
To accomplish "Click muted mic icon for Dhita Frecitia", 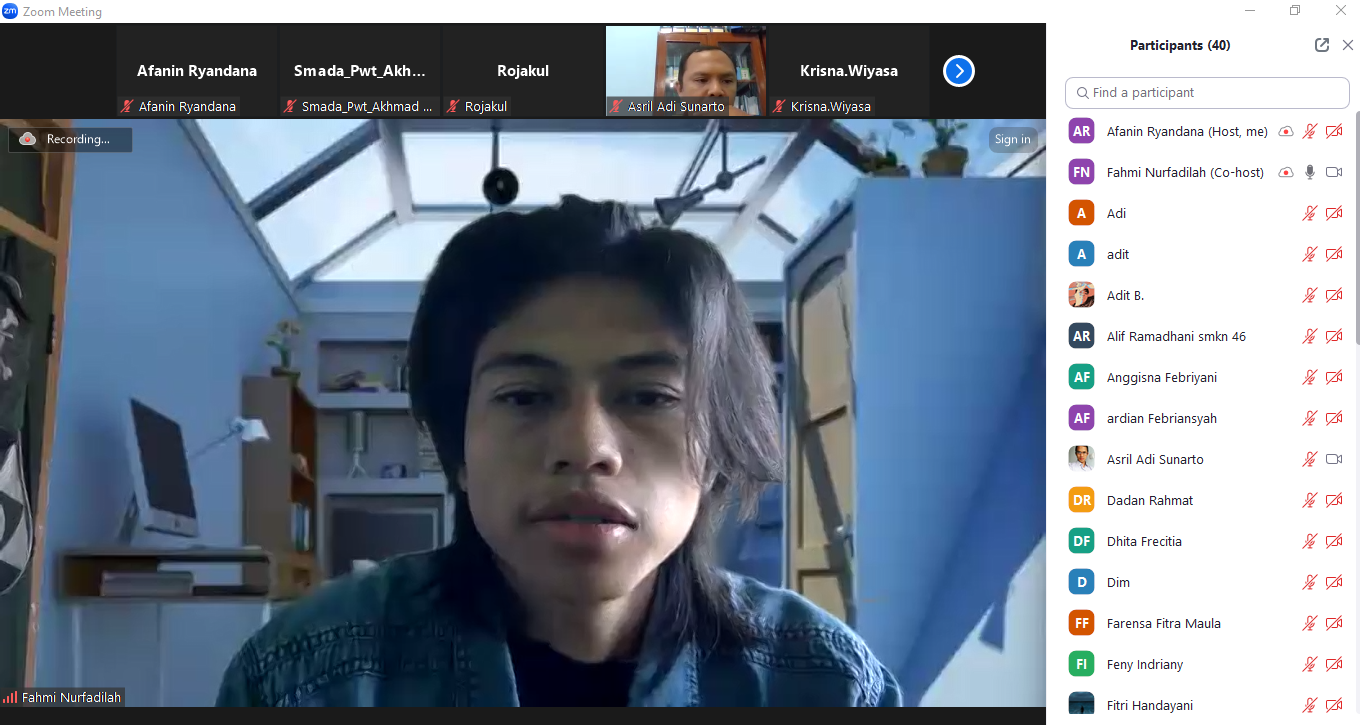I will click(1310, 541).
